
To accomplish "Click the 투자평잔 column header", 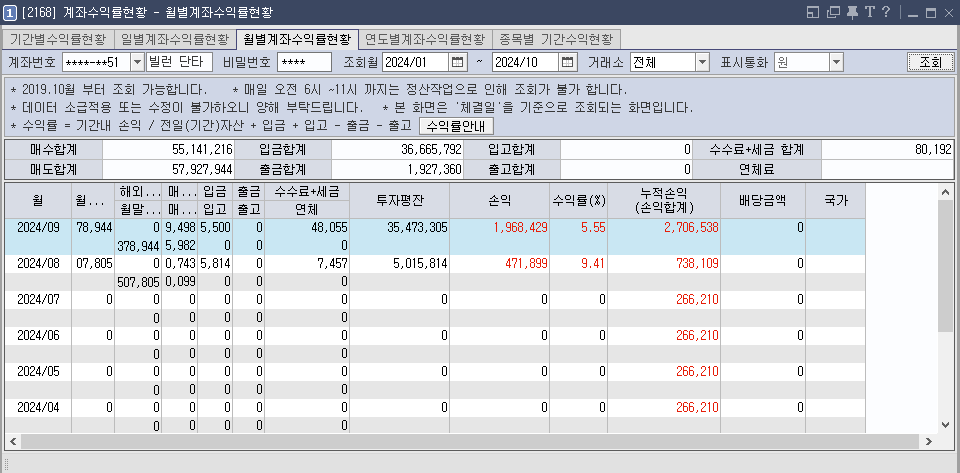I will [400, 200].
